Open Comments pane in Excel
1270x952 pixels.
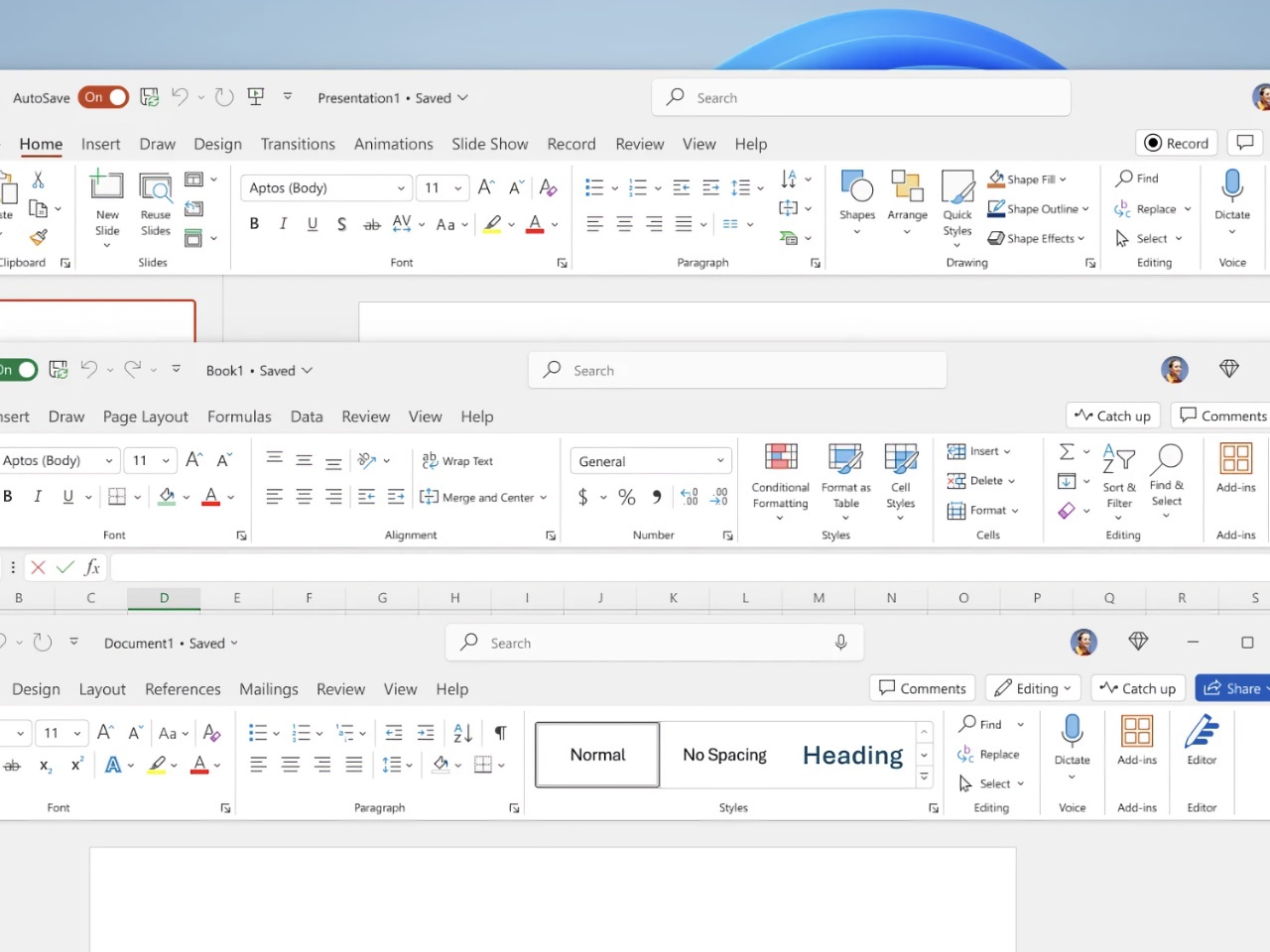[x=1221, y=416]
